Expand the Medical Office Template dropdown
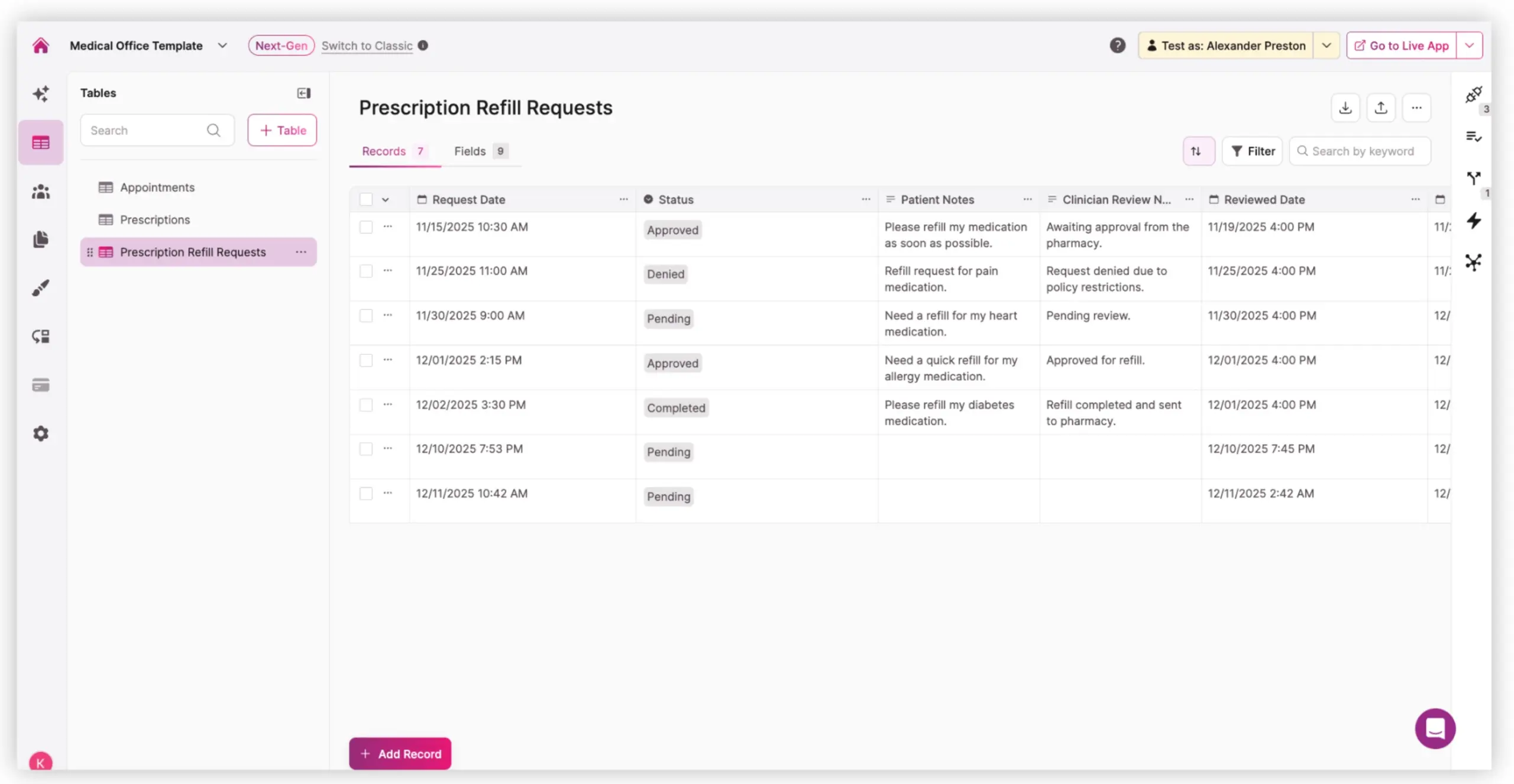Viewport: 1514px width, 784px height. click(x=222, y=46)
